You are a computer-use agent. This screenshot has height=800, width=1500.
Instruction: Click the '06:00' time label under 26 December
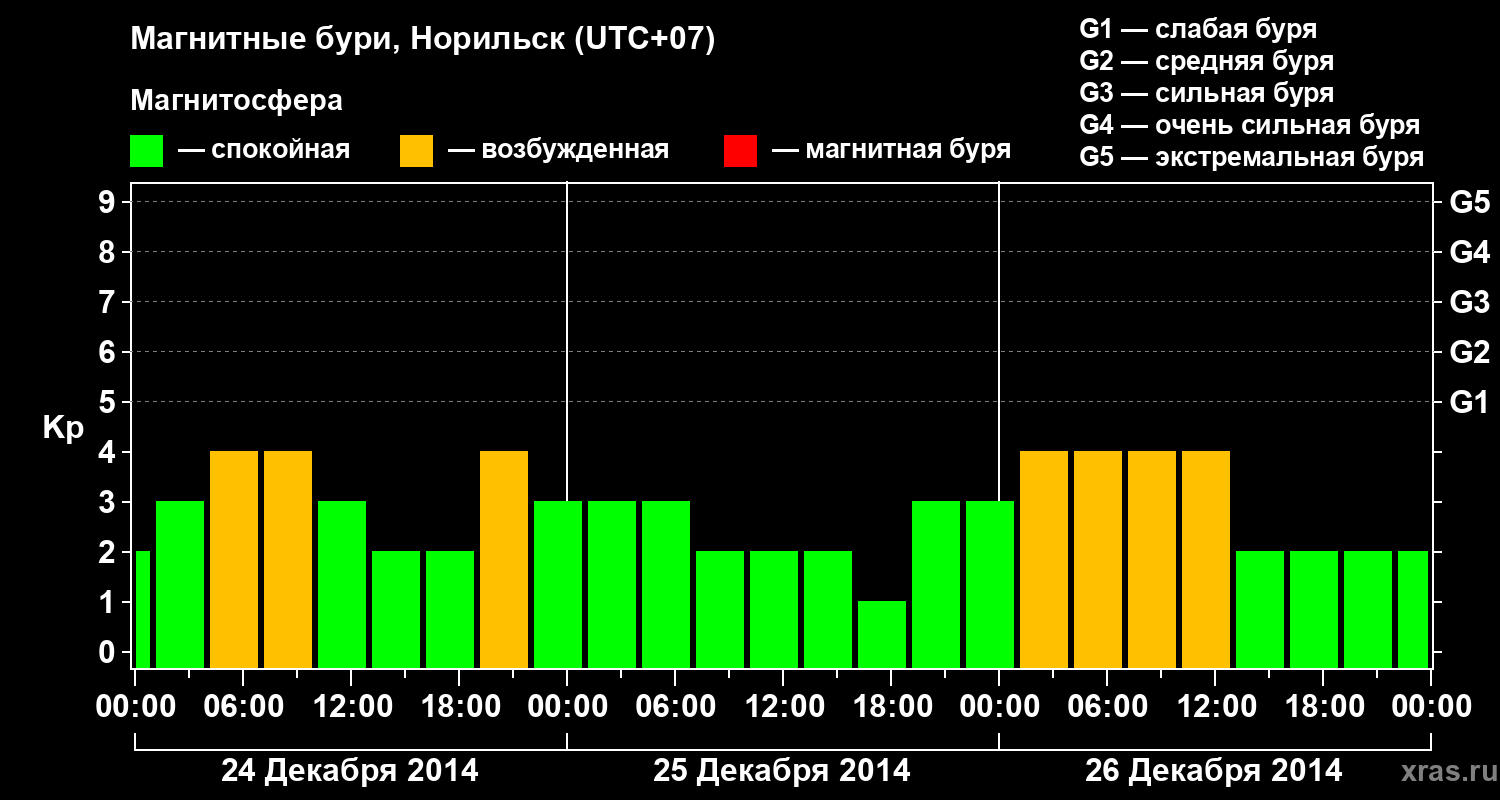tap(1107, 706)
